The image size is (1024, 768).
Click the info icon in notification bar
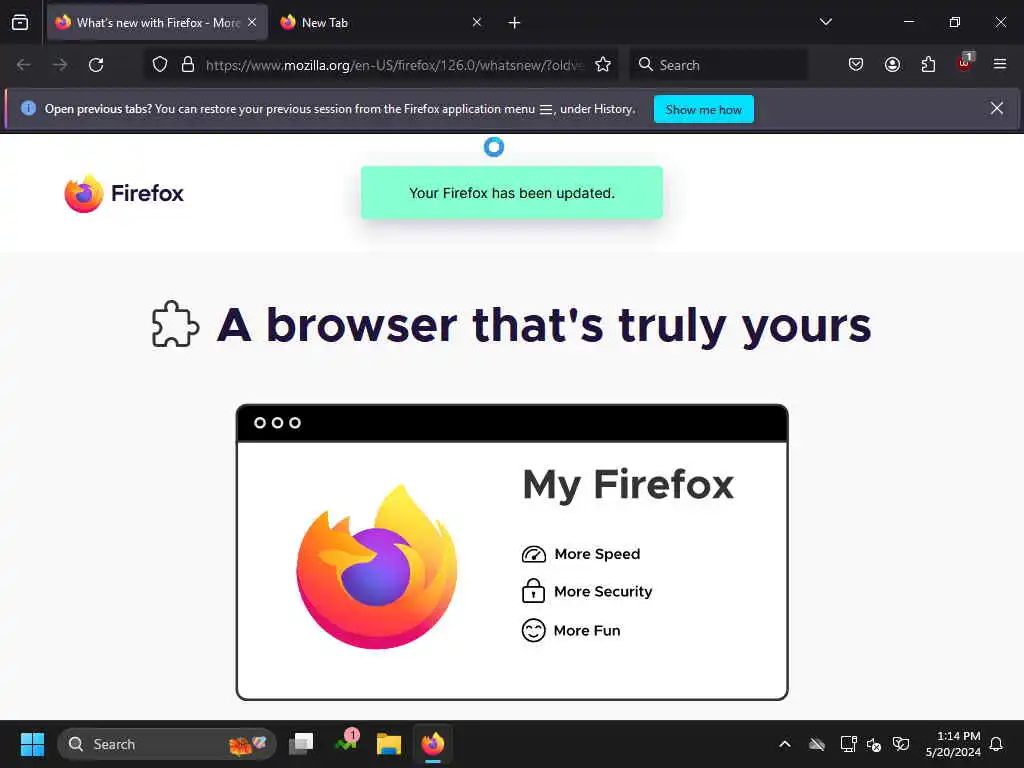pos(28,108)
